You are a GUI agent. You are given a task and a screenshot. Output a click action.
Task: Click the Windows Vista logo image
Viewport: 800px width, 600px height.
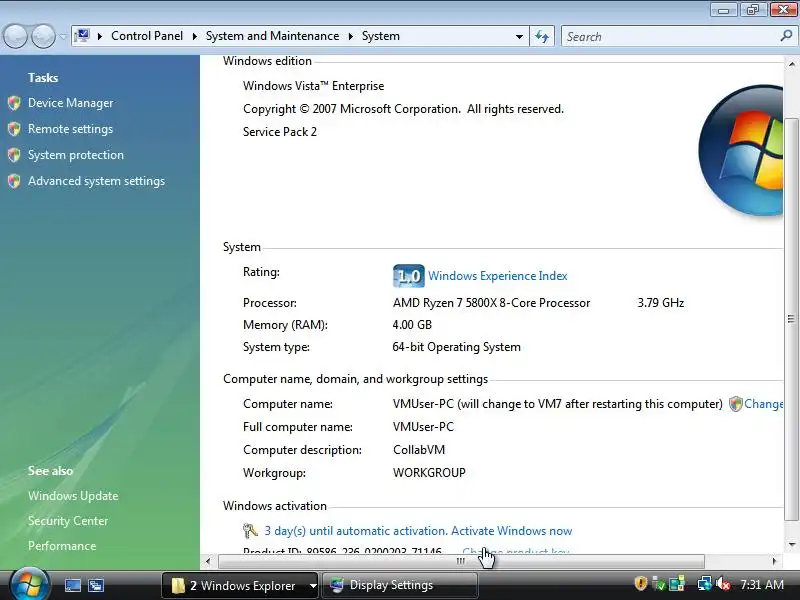tap(740, 149)
